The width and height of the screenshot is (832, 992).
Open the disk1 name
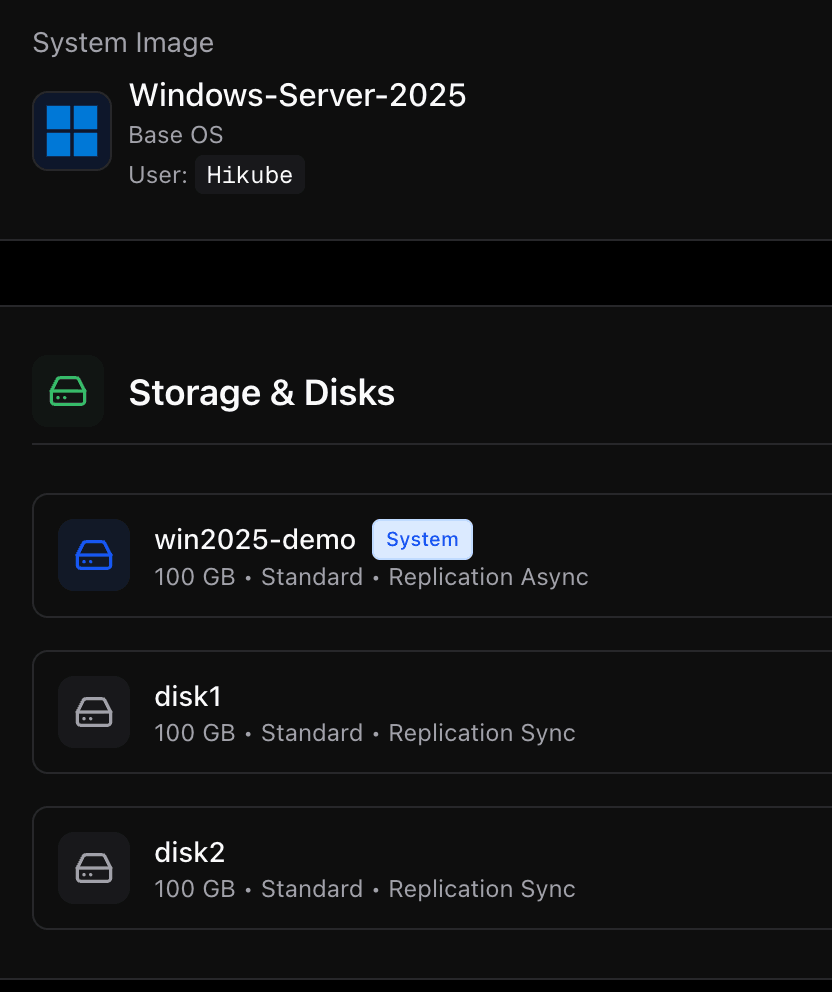[x=188, y=697]
